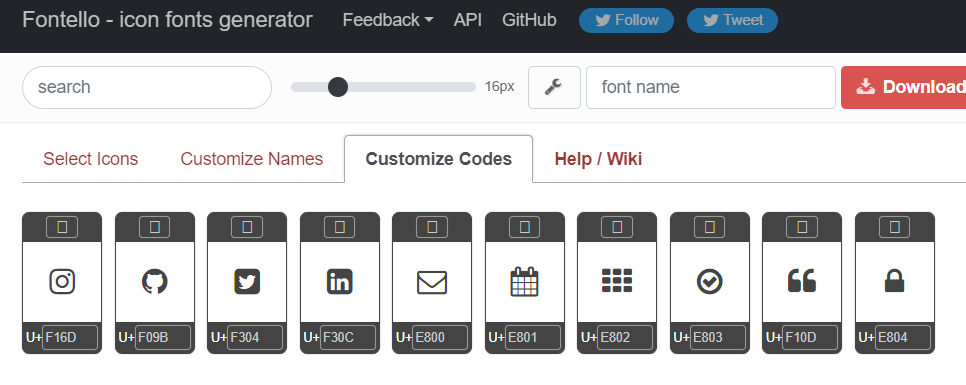The width and height of the screenshot is (966, 385).
Task: Click the quote marks icon glyph
Action: tap(802, 281)
